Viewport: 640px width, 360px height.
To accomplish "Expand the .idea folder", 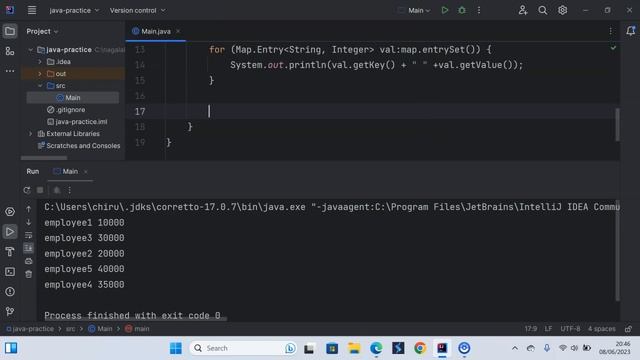I will point(40,62).
